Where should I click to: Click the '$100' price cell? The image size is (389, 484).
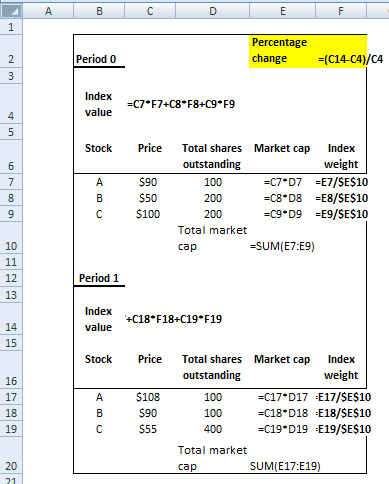click(150, 214)
